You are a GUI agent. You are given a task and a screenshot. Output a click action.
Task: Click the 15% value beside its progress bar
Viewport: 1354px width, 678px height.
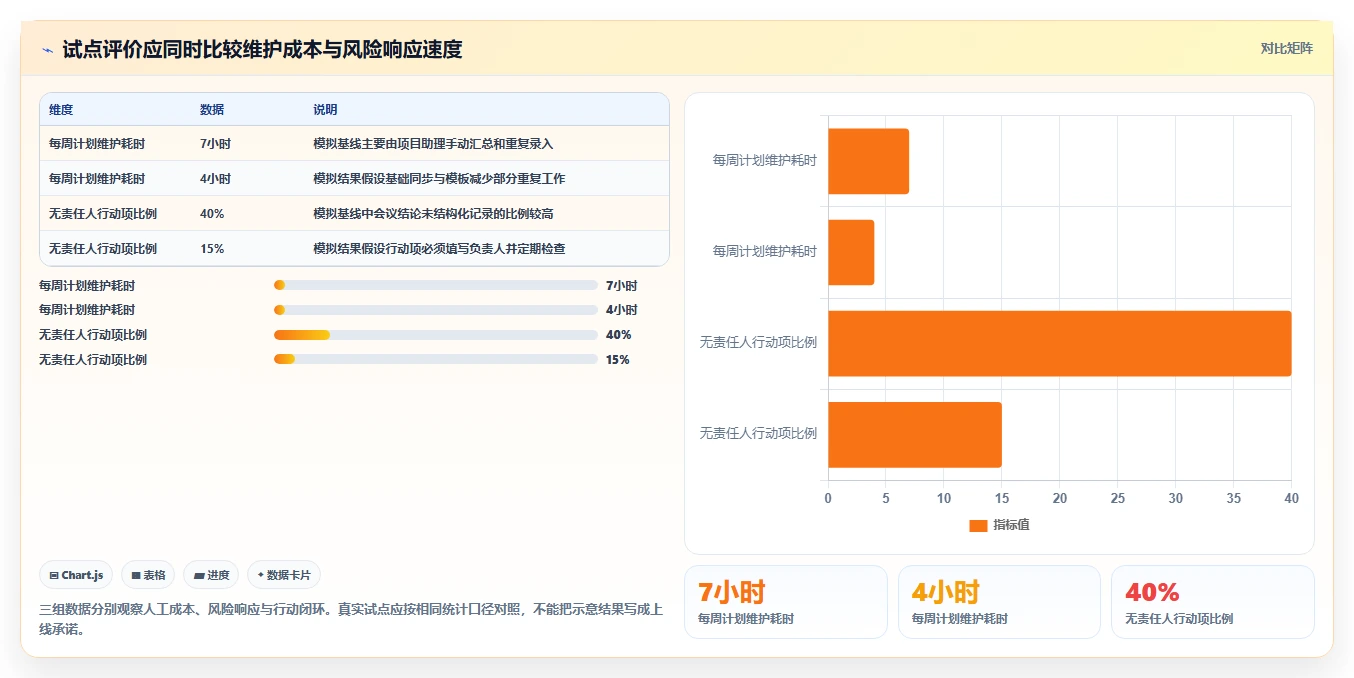tap(618, 360)
